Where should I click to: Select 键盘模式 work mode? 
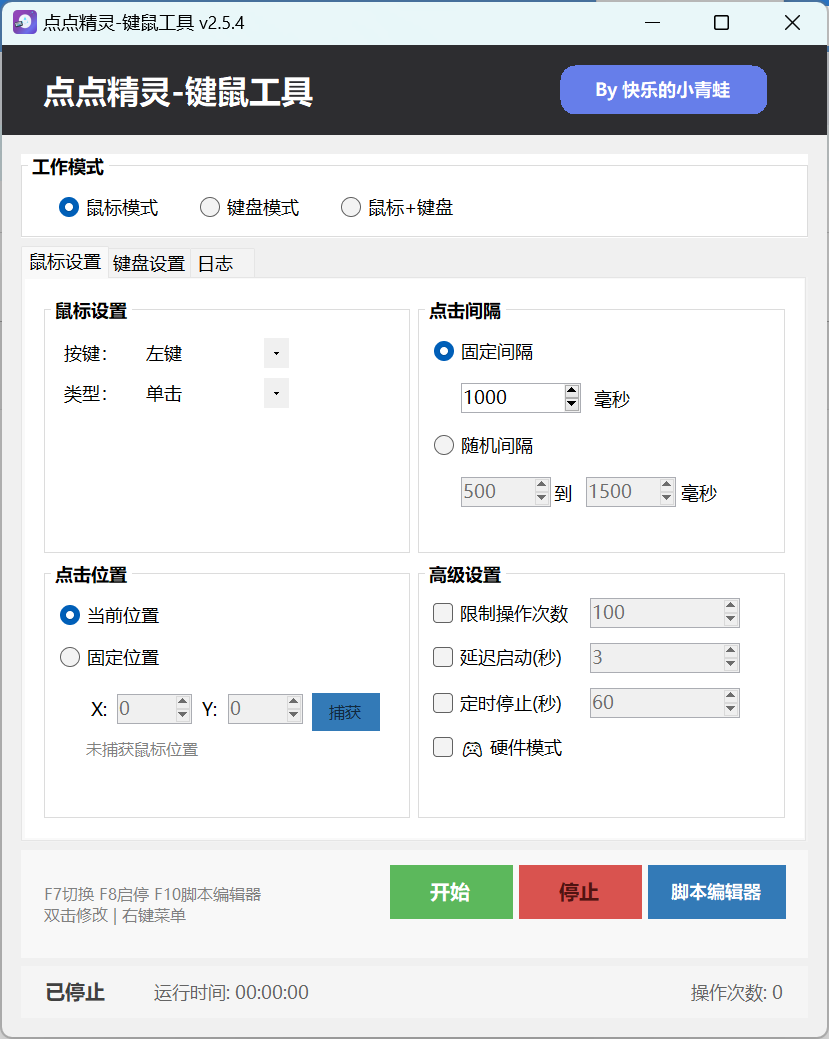point(210,207)
